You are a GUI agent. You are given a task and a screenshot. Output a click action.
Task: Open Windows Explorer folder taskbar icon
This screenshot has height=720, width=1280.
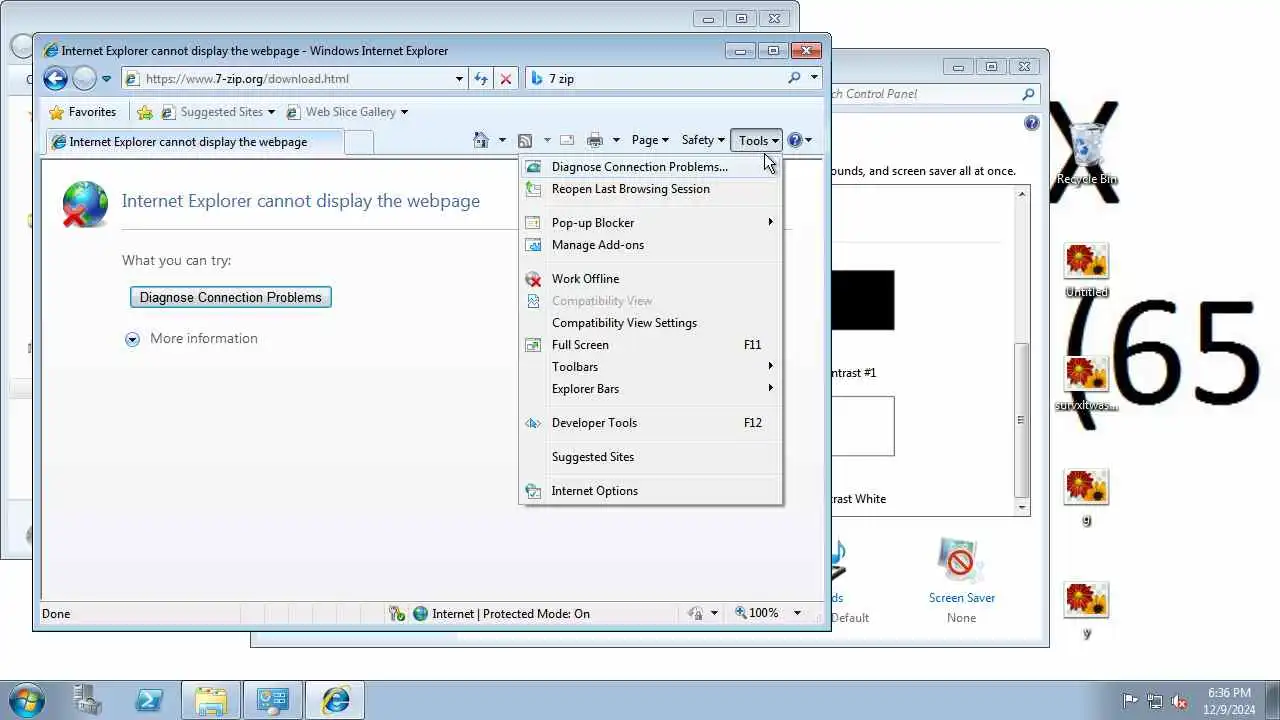pyautogui.click(x=211, y=700)
